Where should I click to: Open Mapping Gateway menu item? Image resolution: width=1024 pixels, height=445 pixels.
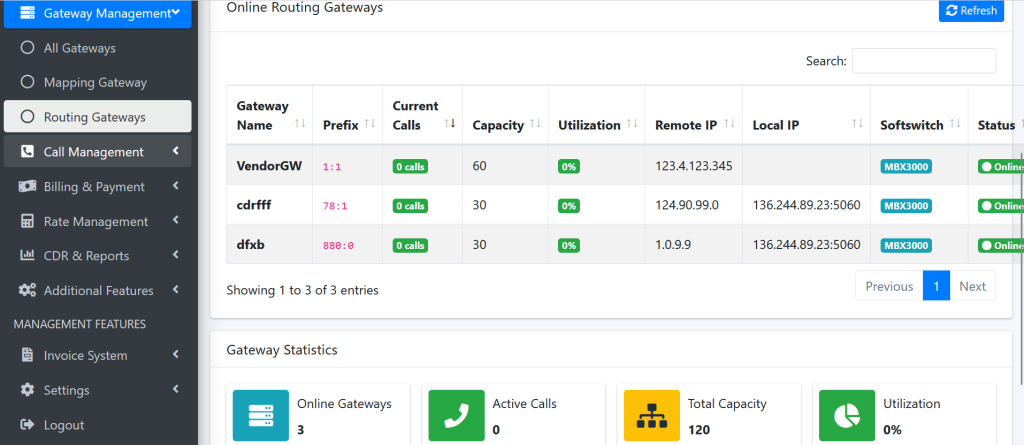point(97,82)
